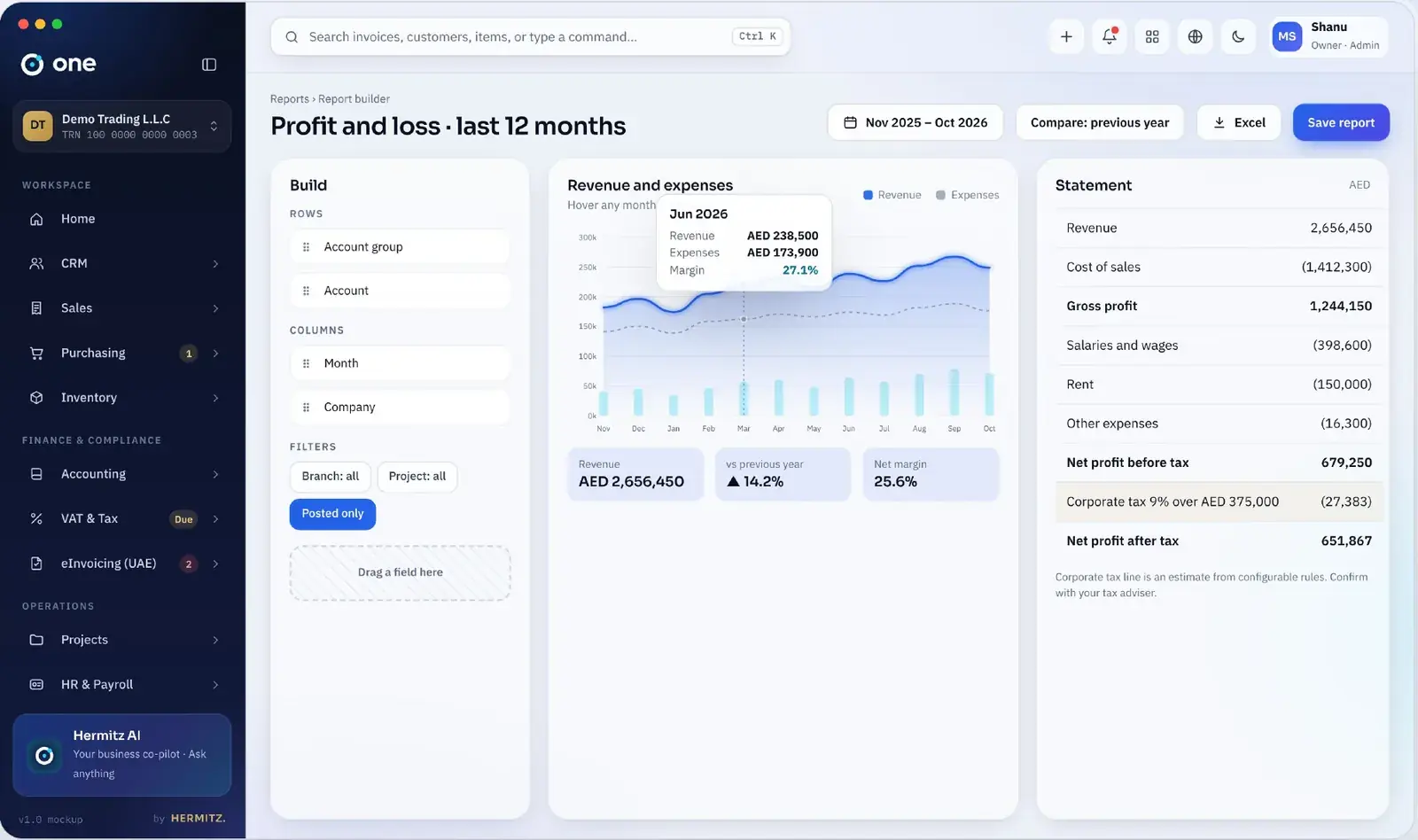This screenshot has height=840, width=1418.
Task: Click the Gross profit statement row
Action: (x=1219, y=306)
